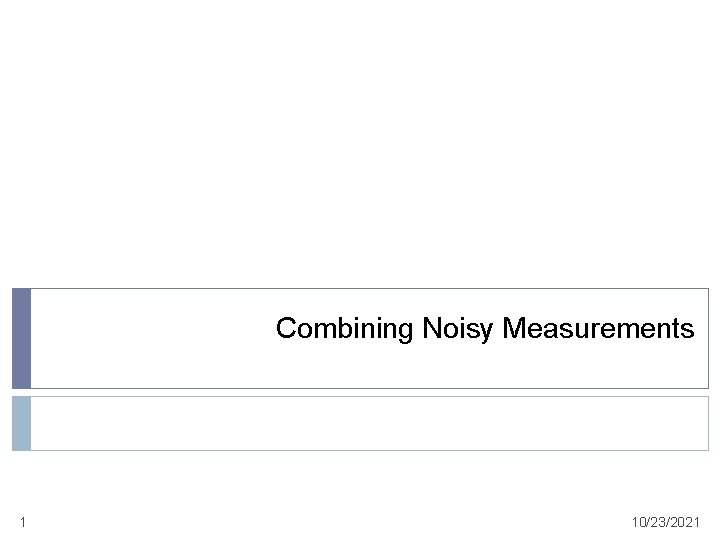Click the month "10" in the date

[x=638, y=522]
